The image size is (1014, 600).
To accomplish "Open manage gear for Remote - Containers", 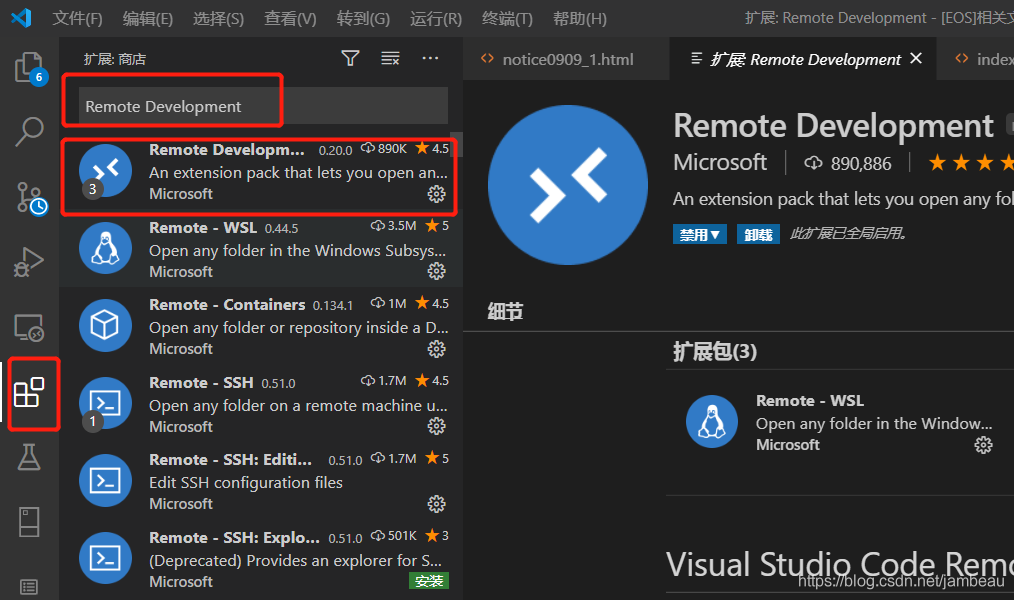I will (437, 349).
